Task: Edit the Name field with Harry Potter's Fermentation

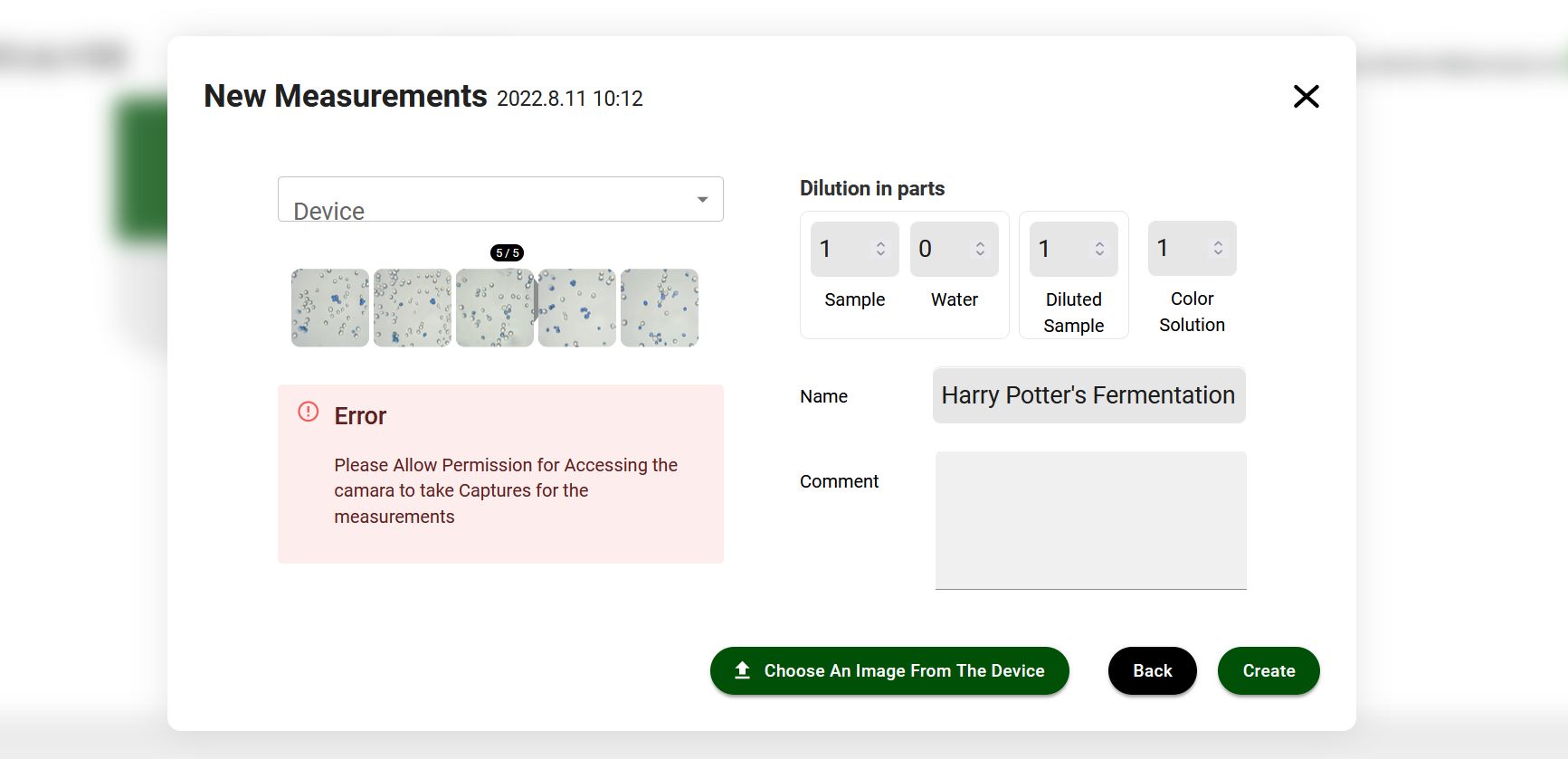Action: [x=1089, y=395]
